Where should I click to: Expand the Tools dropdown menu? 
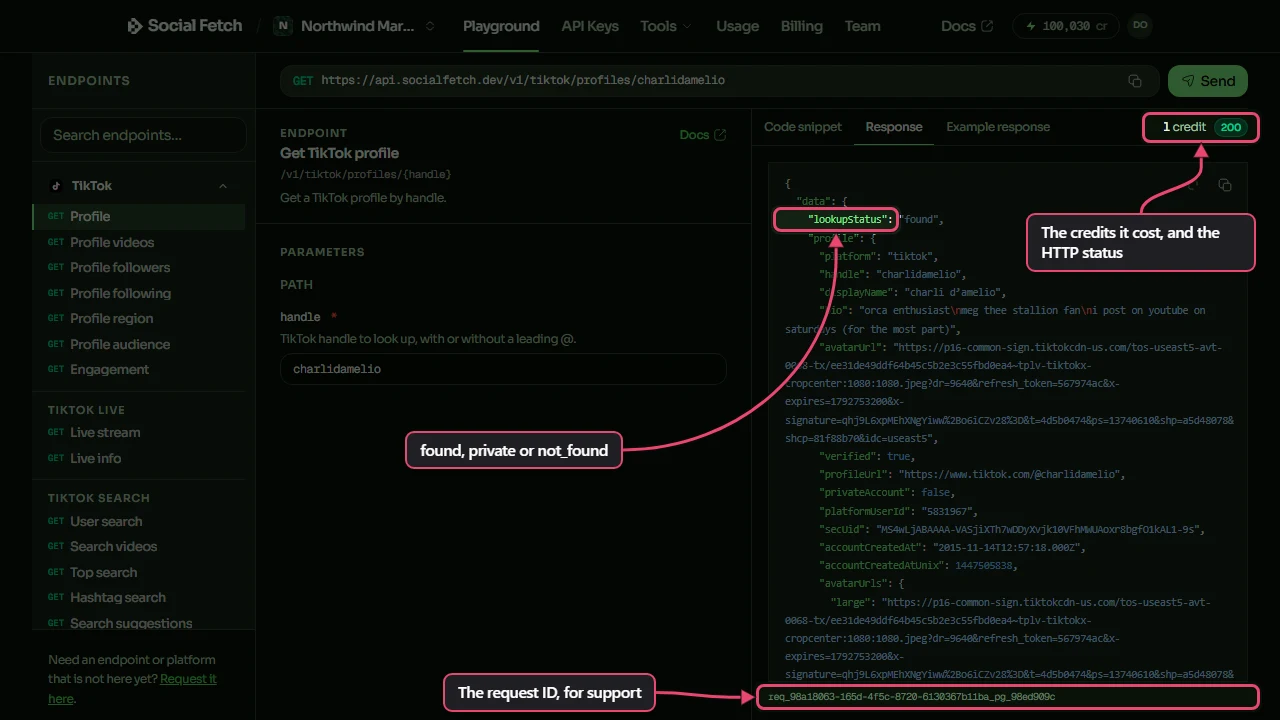(x=666, y=26)
